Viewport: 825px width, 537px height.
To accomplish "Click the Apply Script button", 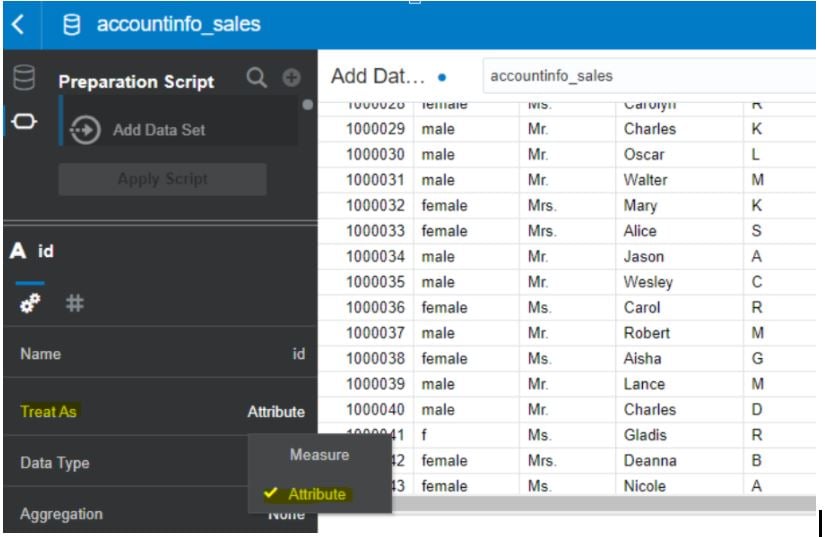I will point(163,179).
